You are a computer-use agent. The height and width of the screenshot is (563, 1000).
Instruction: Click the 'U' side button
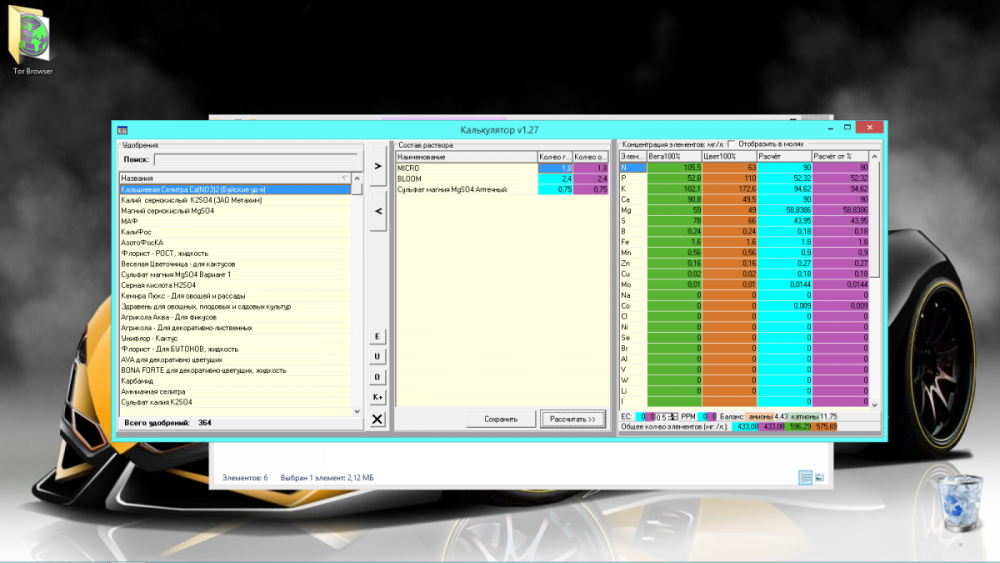377,356
